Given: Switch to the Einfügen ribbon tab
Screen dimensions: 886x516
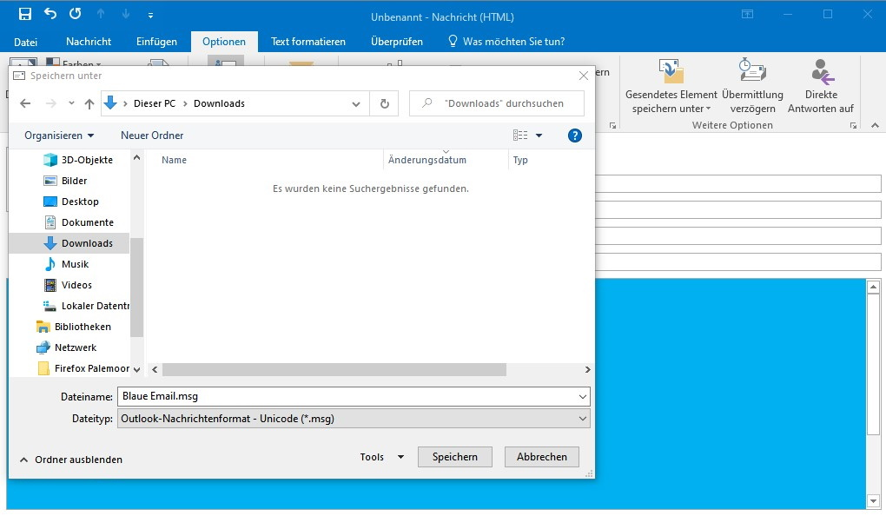Looking at the screenshot, I should (157, 41).
